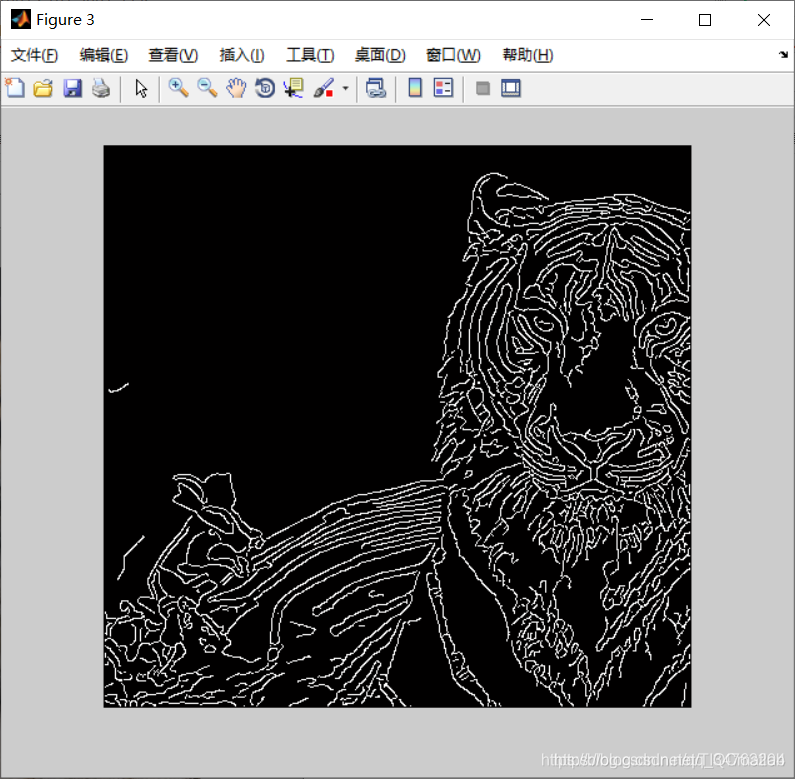Open the 文件(F) menu
This screenshot has height=779, width=795.
click(x=34, y=55)
